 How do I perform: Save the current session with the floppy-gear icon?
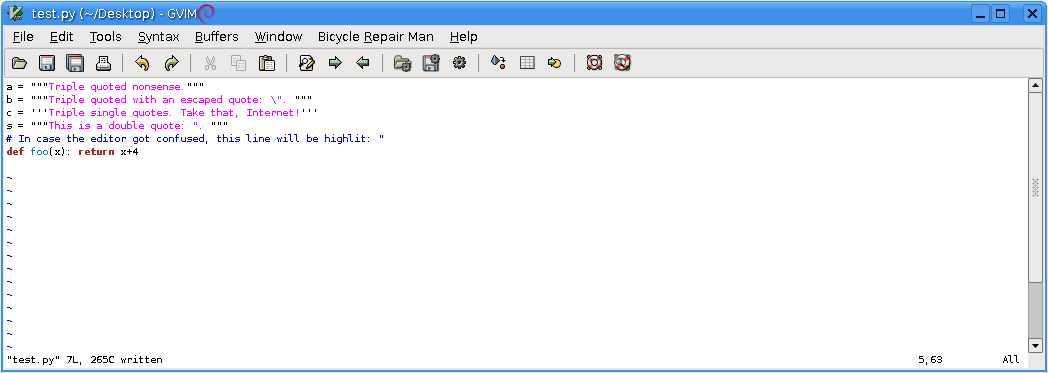[x=431, y=63]
